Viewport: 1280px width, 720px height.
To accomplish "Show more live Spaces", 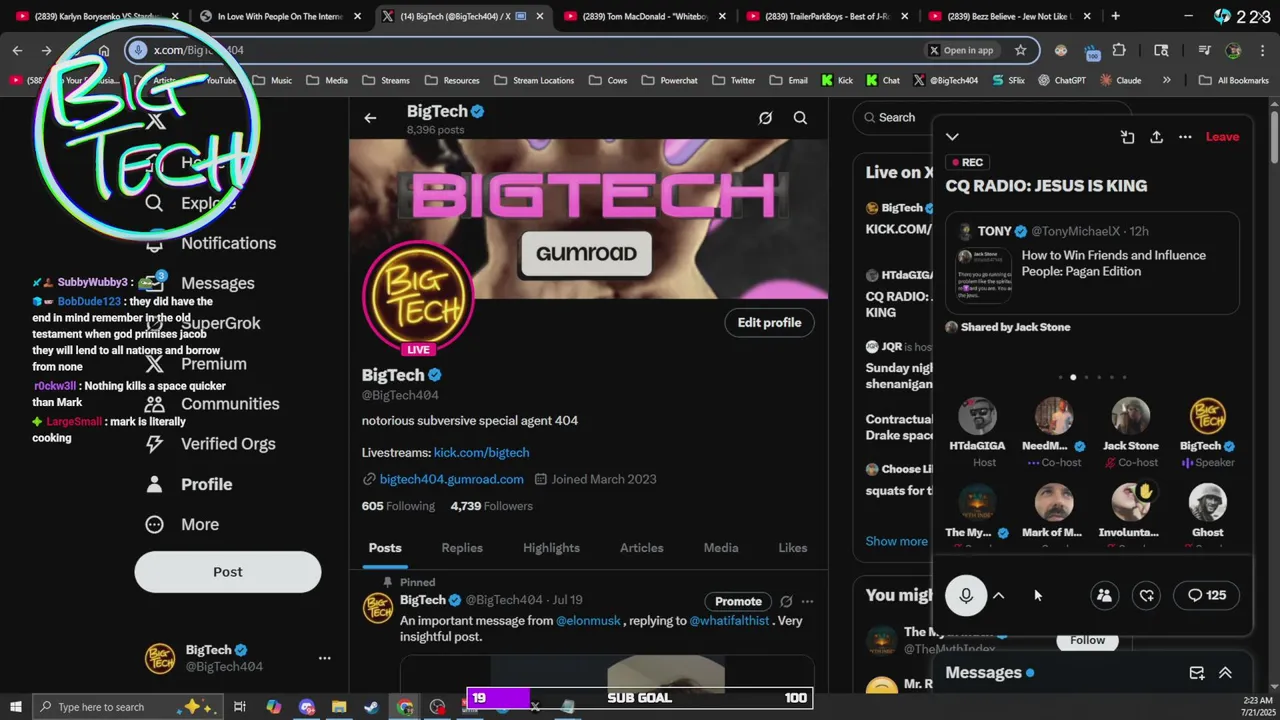I will (x=897, y=541).
